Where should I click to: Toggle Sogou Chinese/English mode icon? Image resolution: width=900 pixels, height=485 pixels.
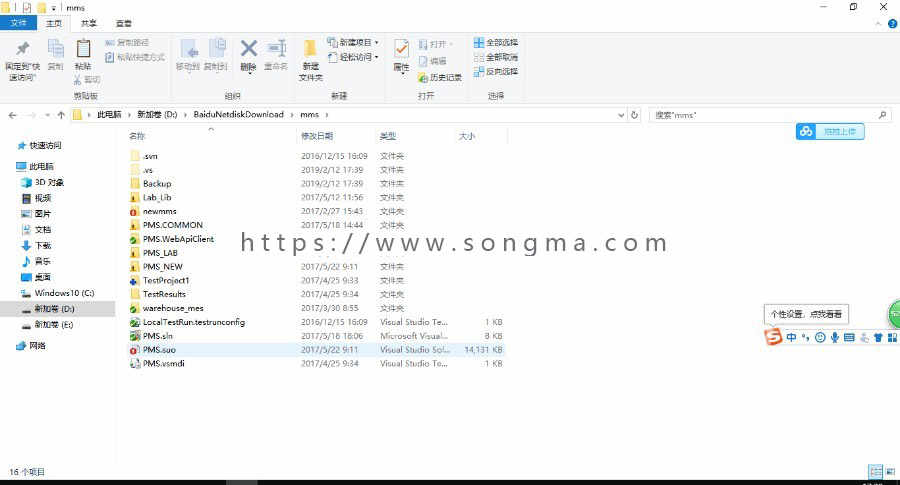coord(792,337)
